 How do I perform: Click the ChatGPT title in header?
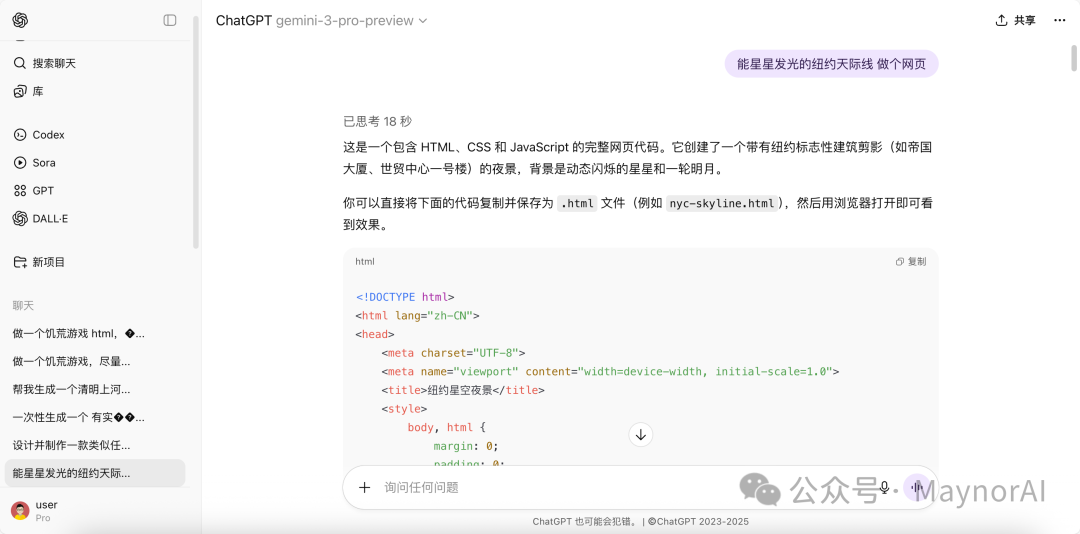coord(244,21)
